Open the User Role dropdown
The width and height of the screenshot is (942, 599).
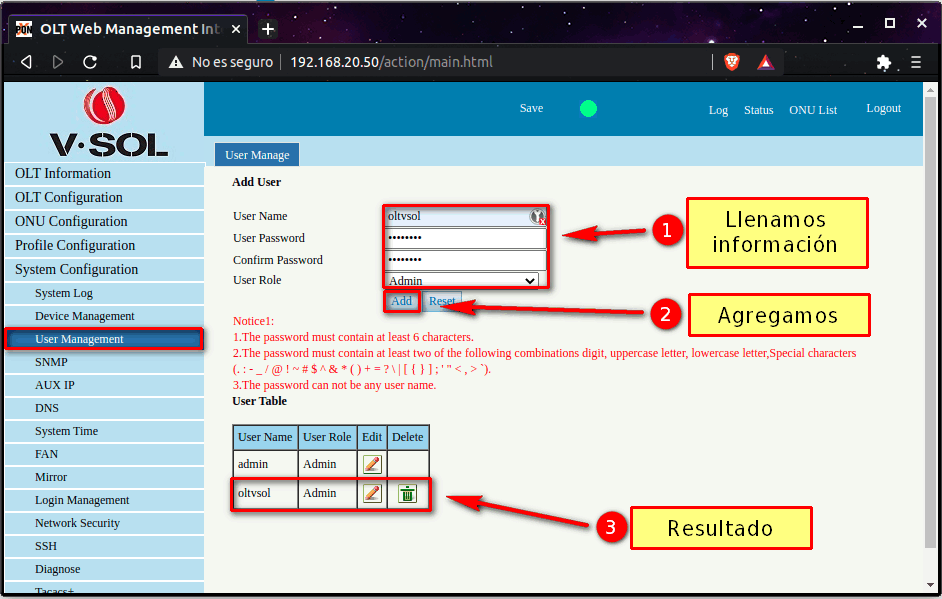click(x=463, y=281)
